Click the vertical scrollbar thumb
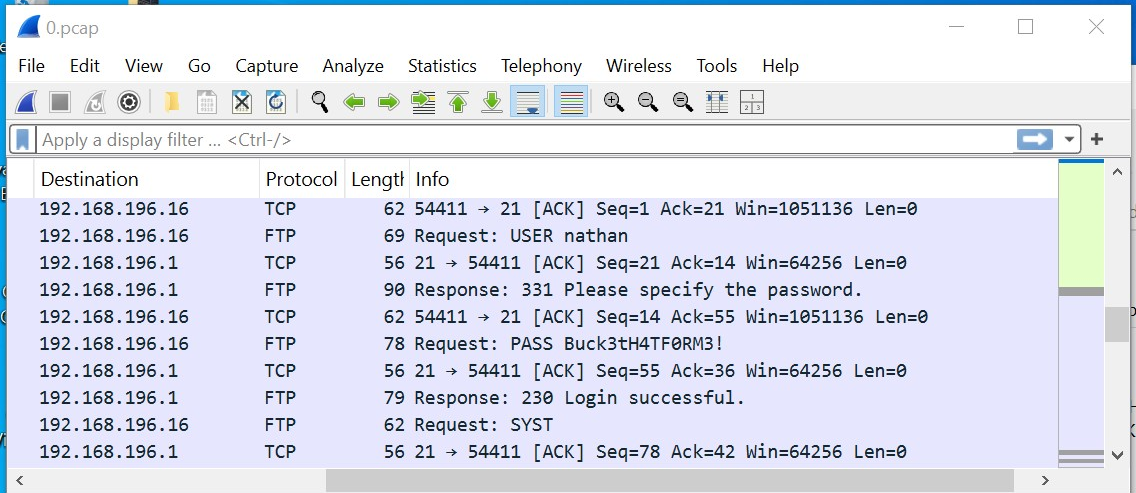 tap(1116, 324)
